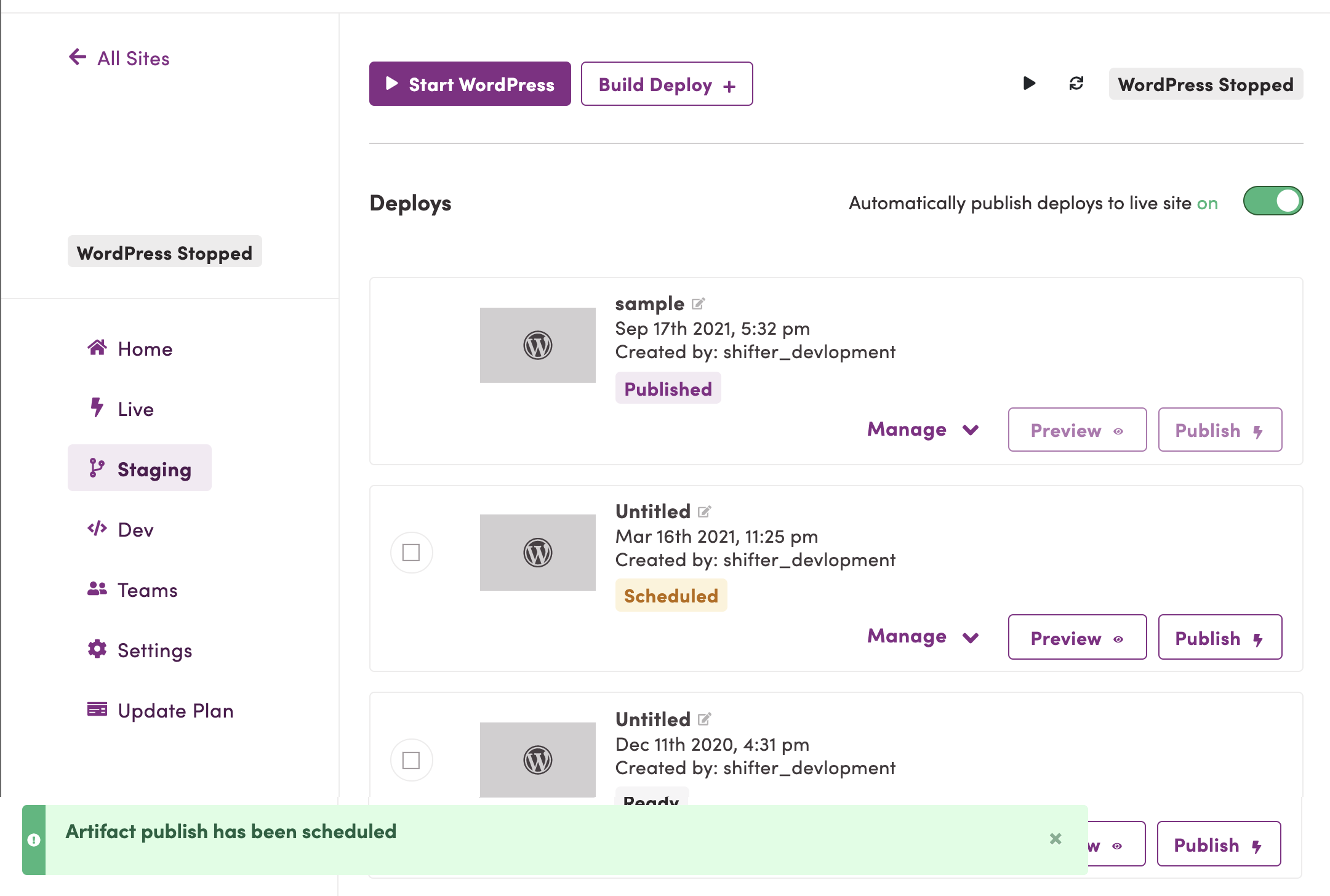Open Settings in sidebar

140,650
